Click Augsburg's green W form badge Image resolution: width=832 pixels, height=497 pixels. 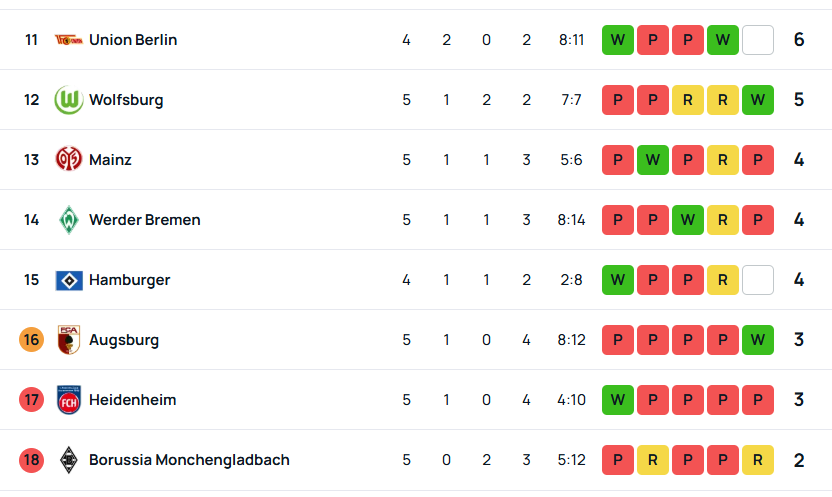[x=758, y=339]
